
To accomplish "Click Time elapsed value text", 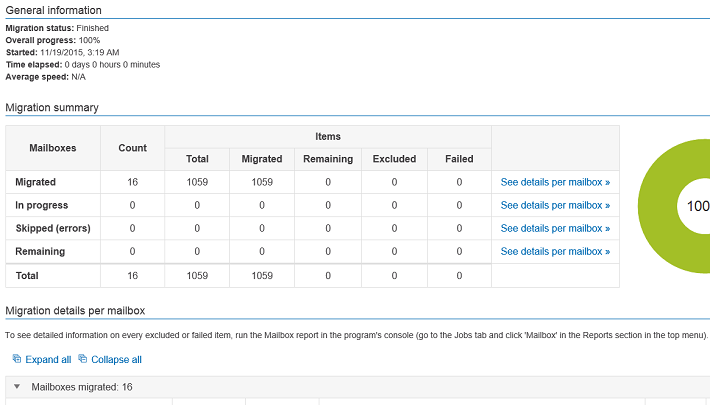I will click(x=112, y=65).
